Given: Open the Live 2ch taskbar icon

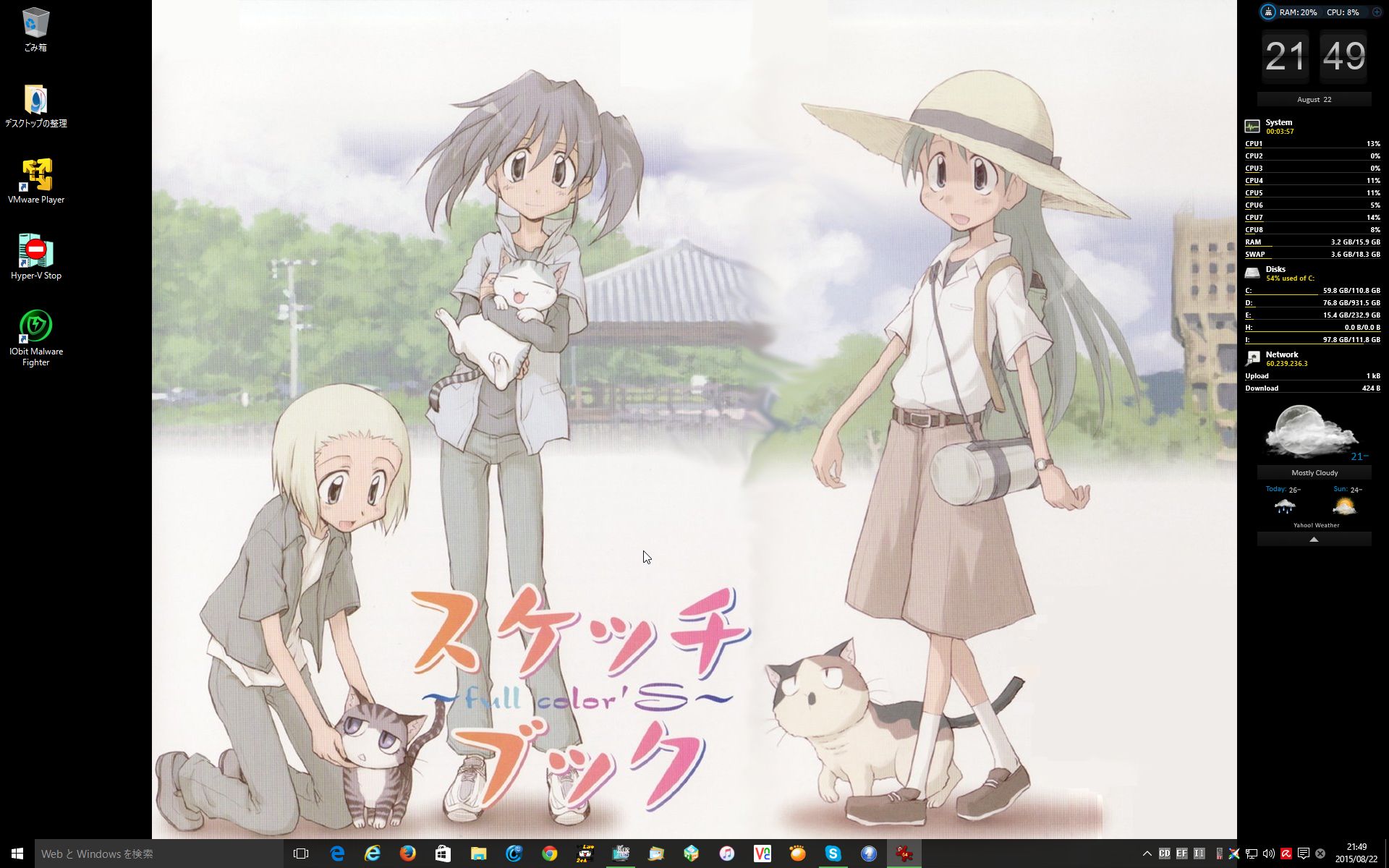Looking at the screenshot, I should pos(585,854).
